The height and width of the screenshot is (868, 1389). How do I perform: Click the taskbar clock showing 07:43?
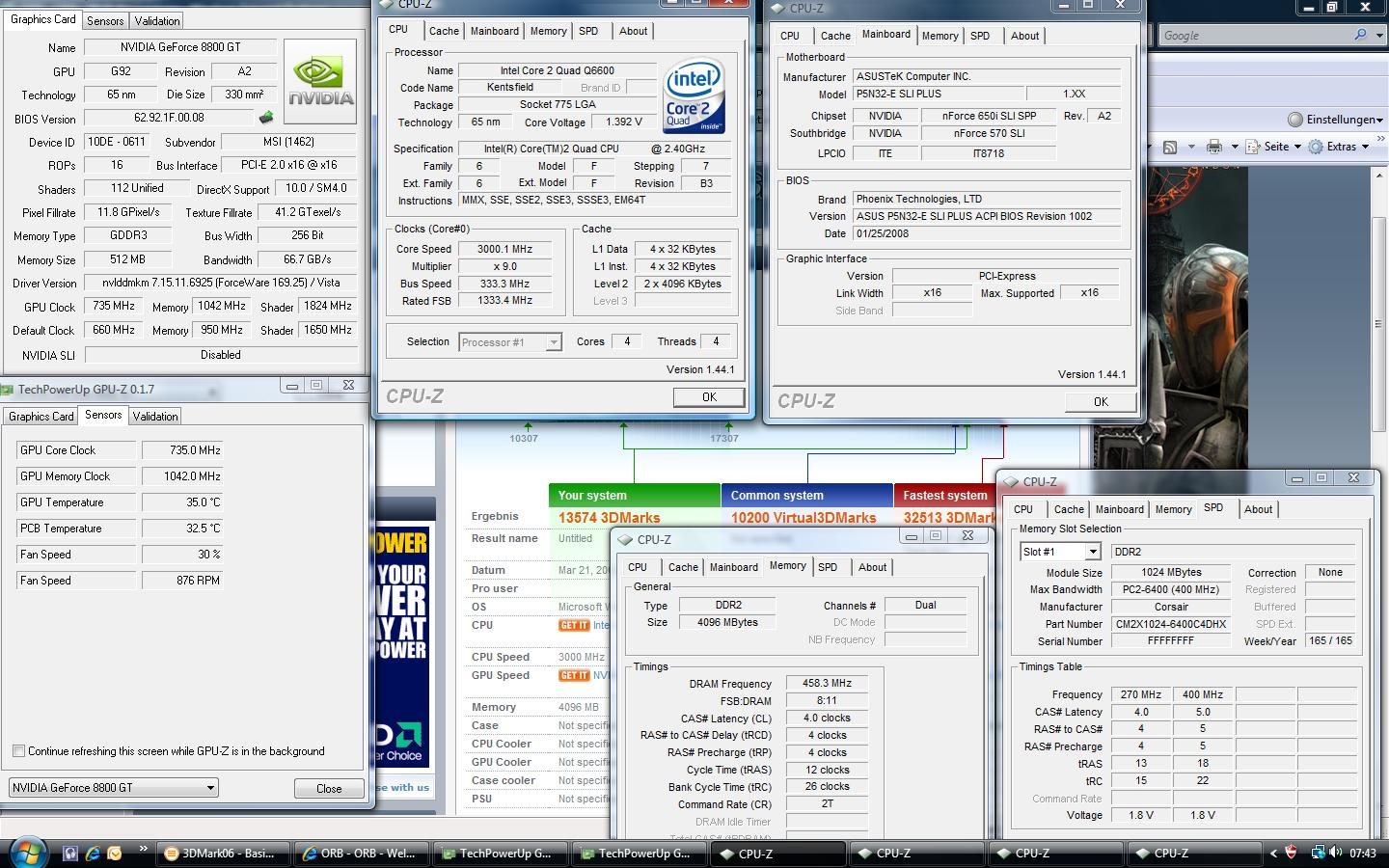pyautogui.click(x=1363, y=854)
